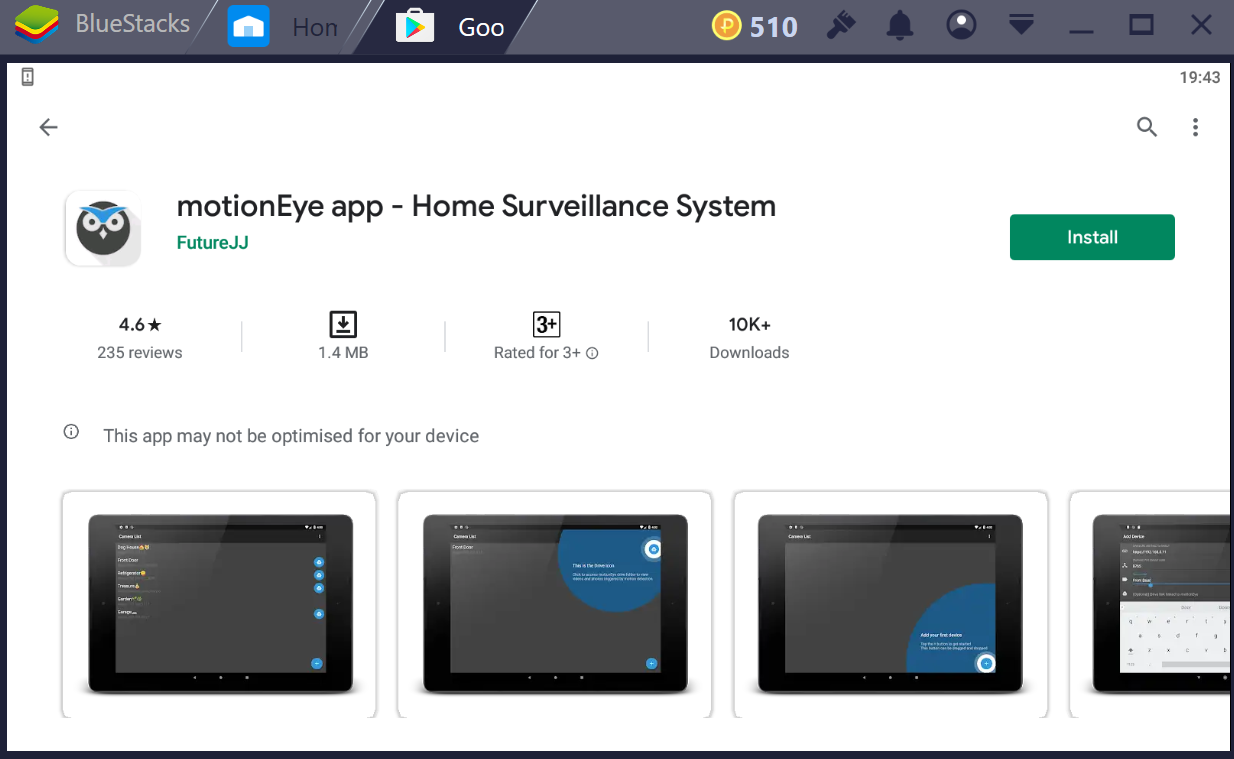1234x759 pixels.
Task: Click the pin tool icon in title bar
Action: click(842, 26)
